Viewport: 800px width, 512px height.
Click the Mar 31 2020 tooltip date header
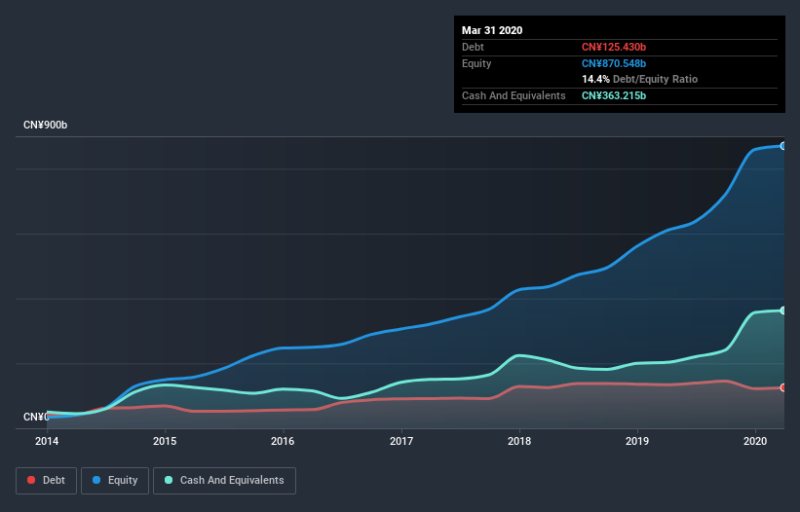492,30
